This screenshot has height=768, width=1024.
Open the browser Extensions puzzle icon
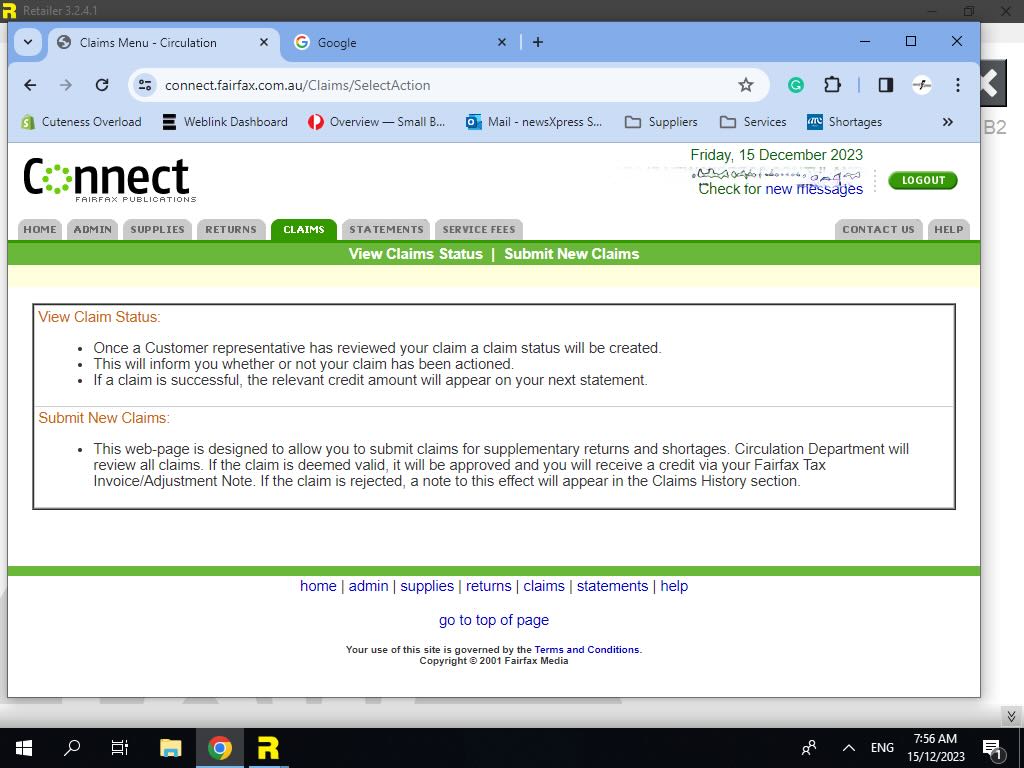(x=832, y=85)
